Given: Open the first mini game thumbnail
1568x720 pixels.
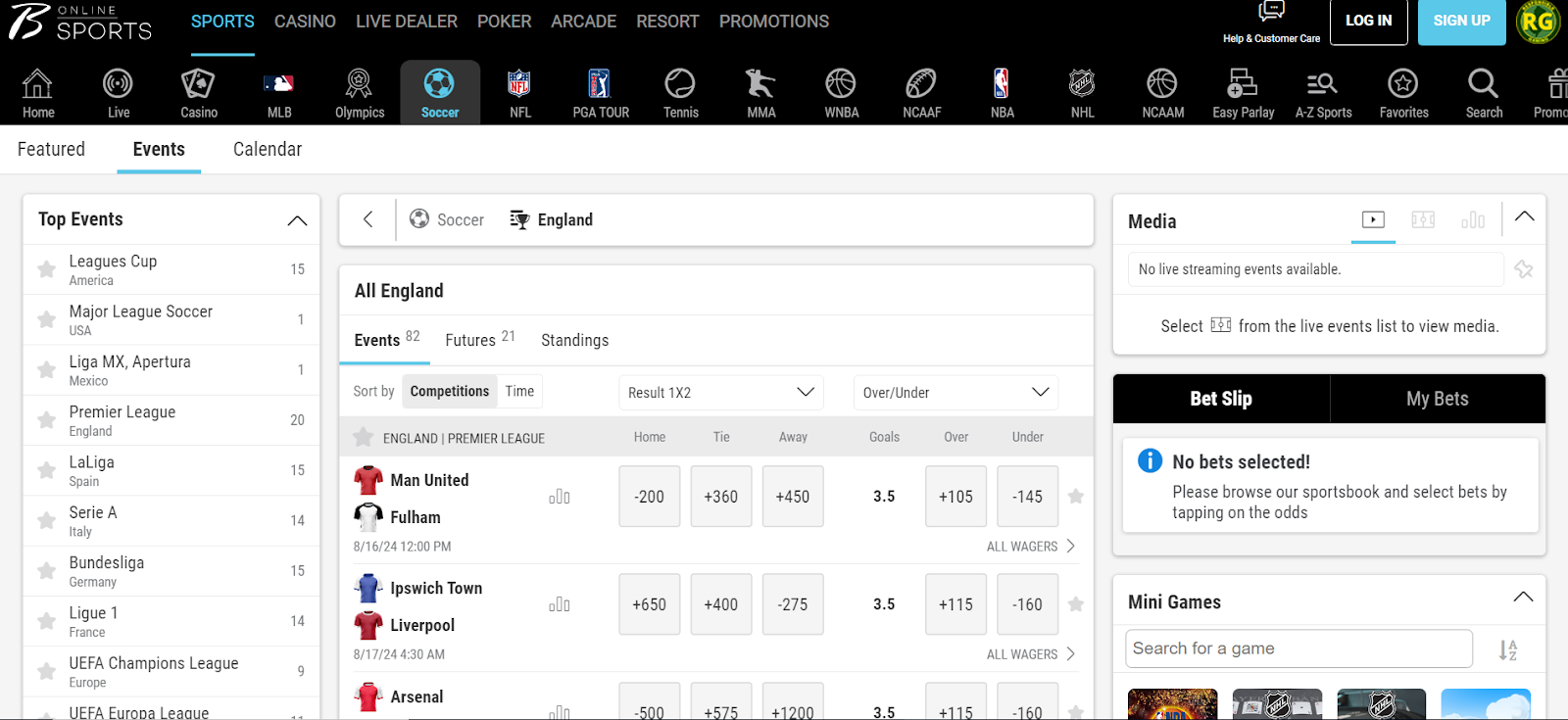Looking at the screenshot, I should point(1172,704).
